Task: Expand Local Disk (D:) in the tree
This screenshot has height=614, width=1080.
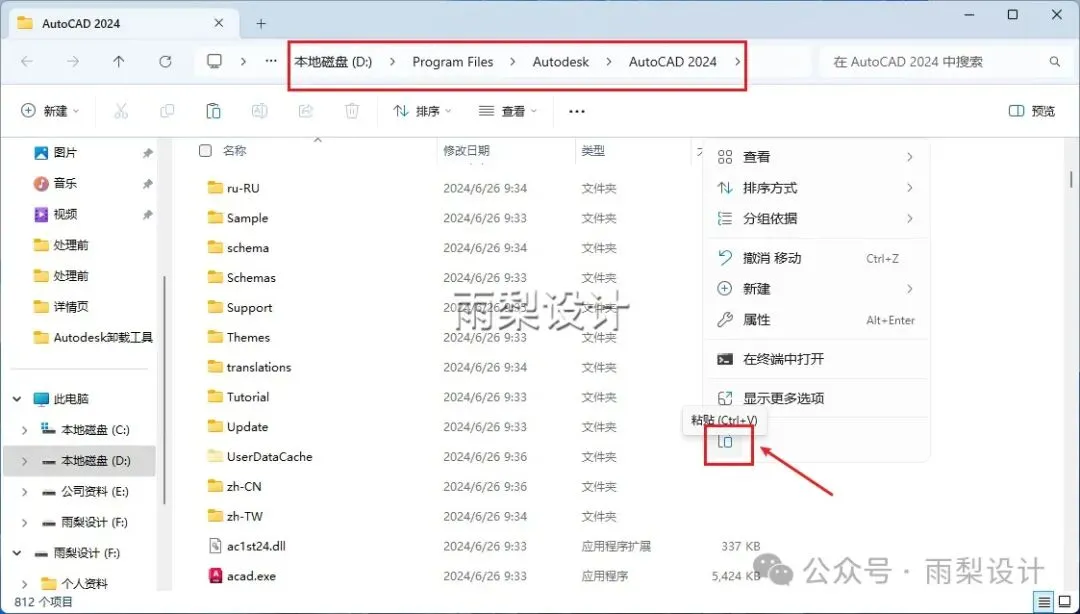Action: [25, 461]
